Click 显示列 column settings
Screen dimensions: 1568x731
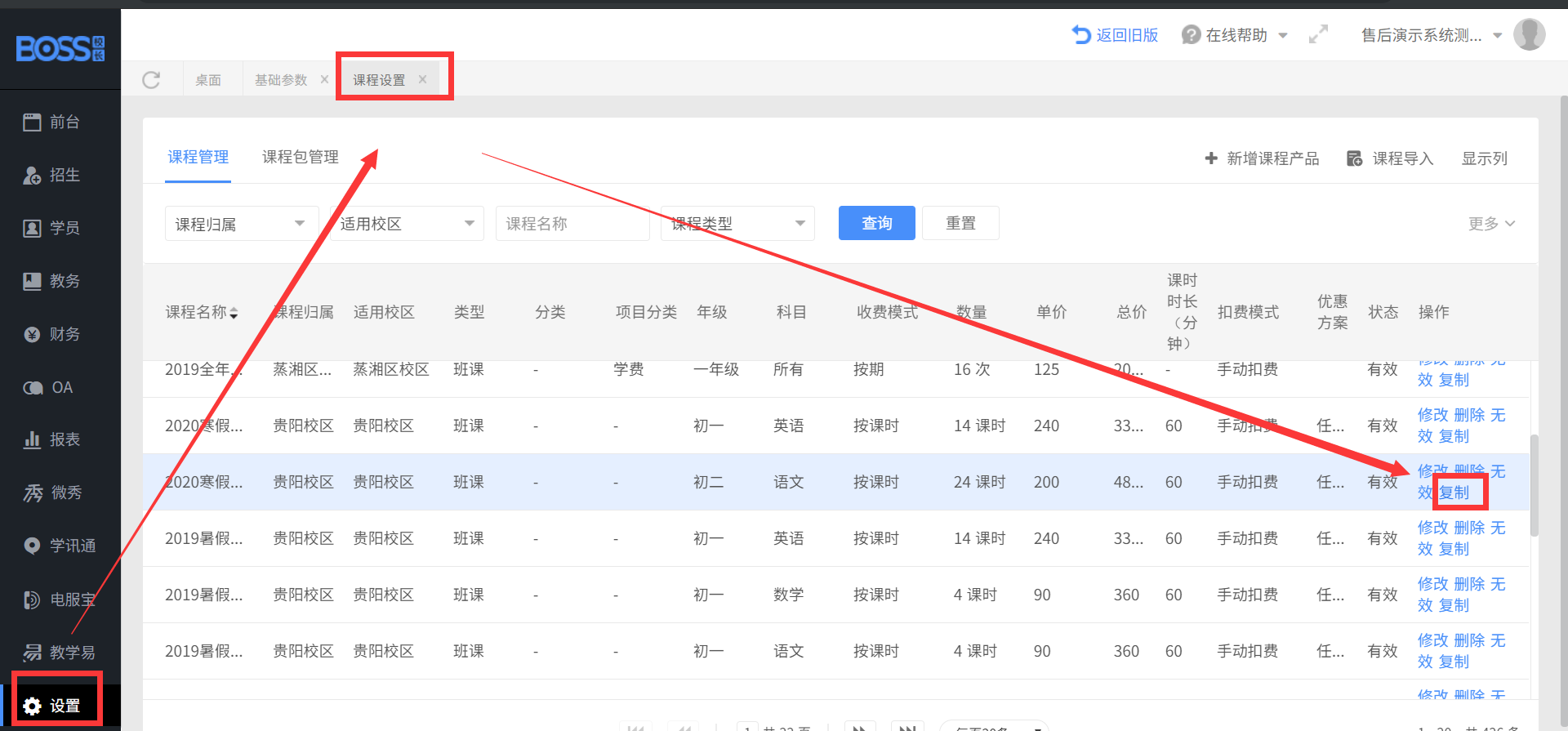[1484, 158]
